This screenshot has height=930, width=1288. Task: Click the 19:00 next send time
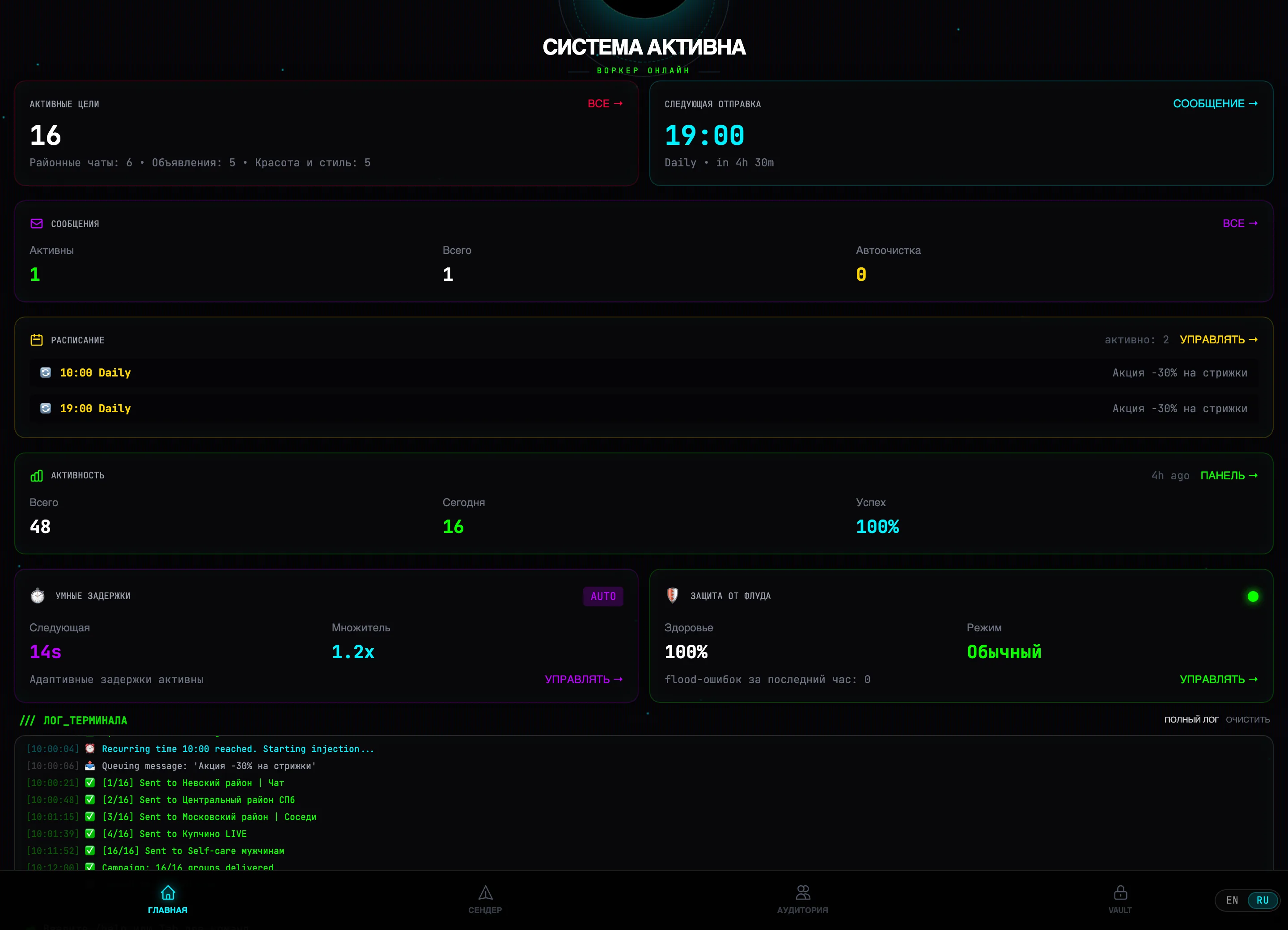coord(704,135)
